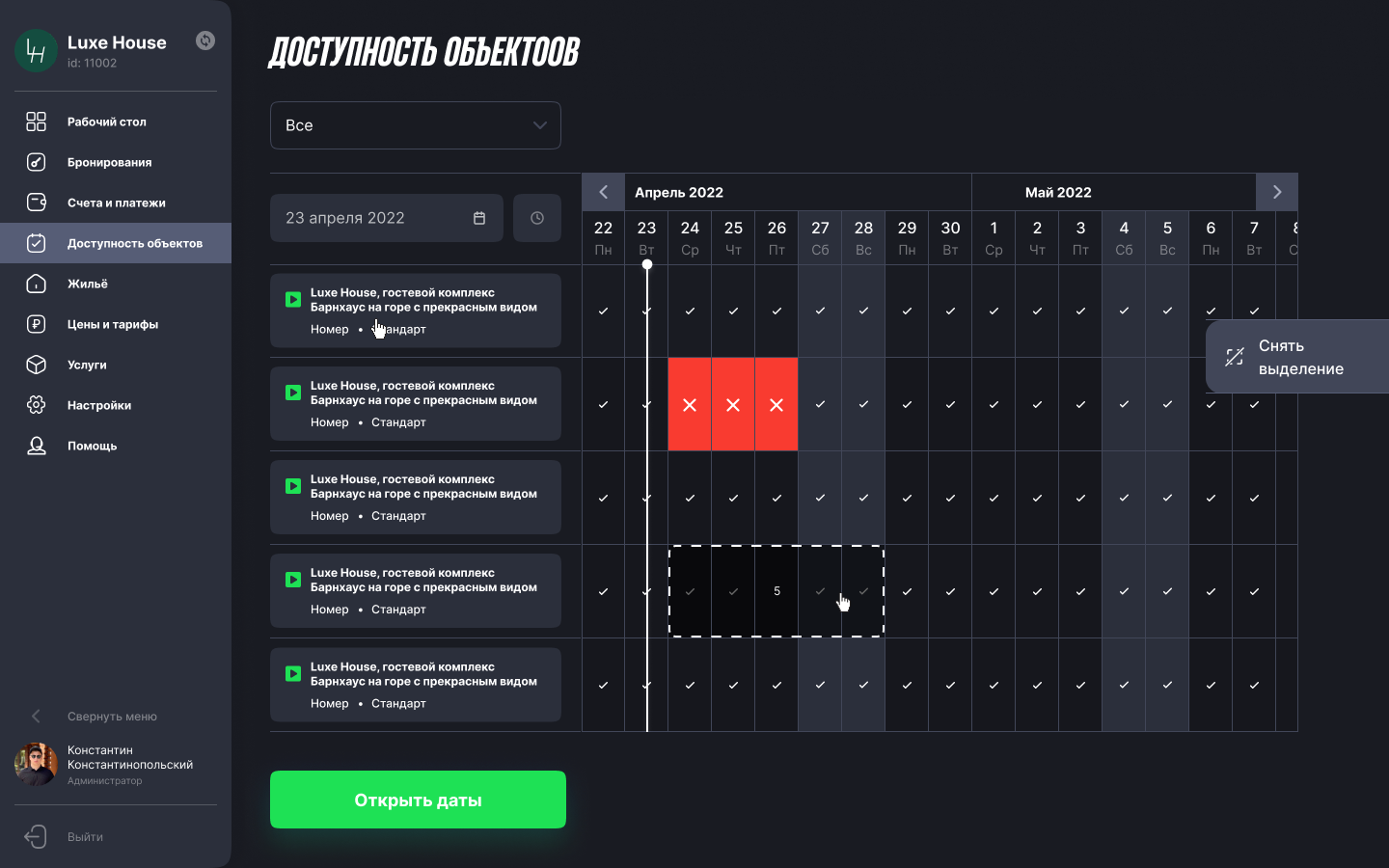Viewport: 1389px width, 868px height.
Task: Click the Luxe House logo avatar
Action: pos(37,51)
